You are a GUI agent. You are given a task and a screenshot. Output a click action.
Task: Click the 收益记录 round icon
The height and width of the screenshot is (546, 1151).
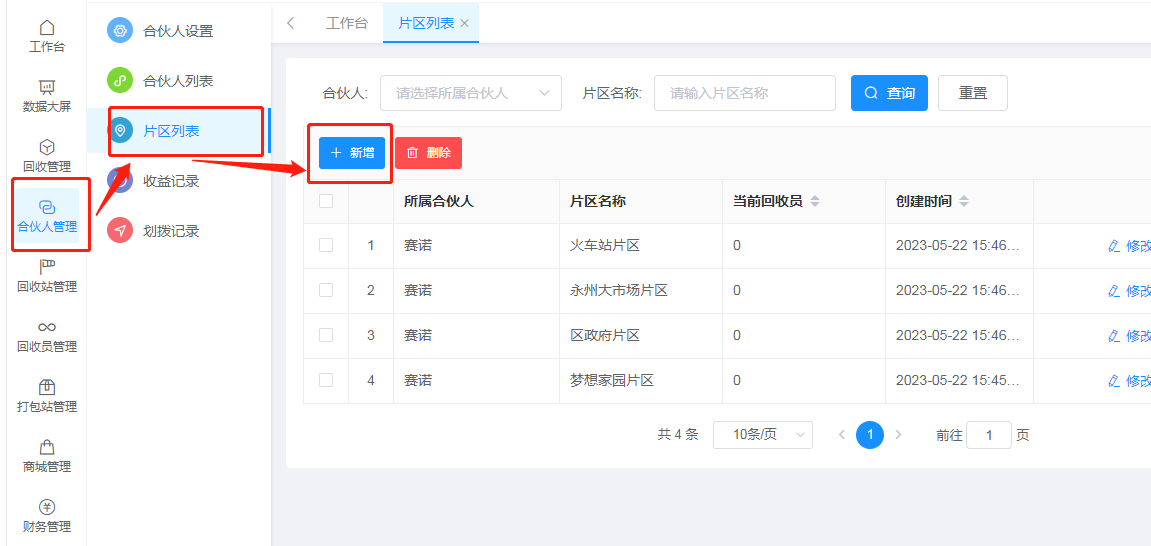[x=120, y=181]
